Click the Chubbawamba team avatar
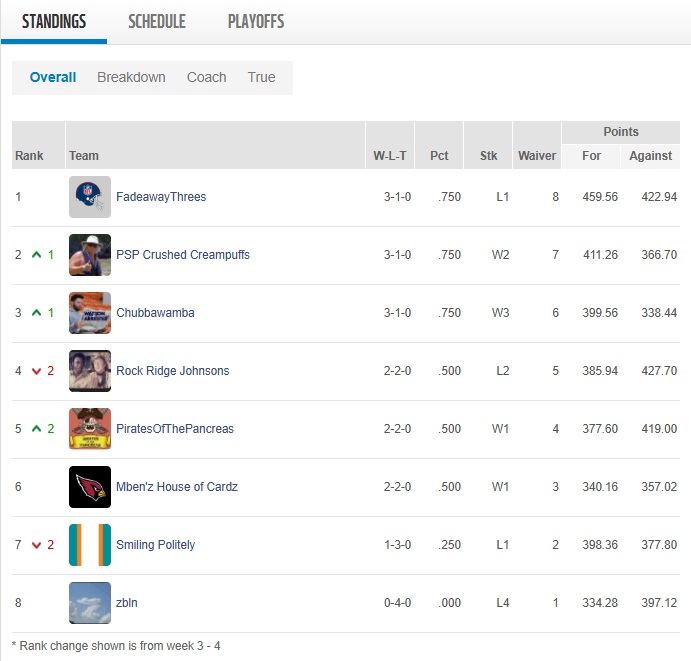Viewport: 691px width, 661px height. click(90, 313)
